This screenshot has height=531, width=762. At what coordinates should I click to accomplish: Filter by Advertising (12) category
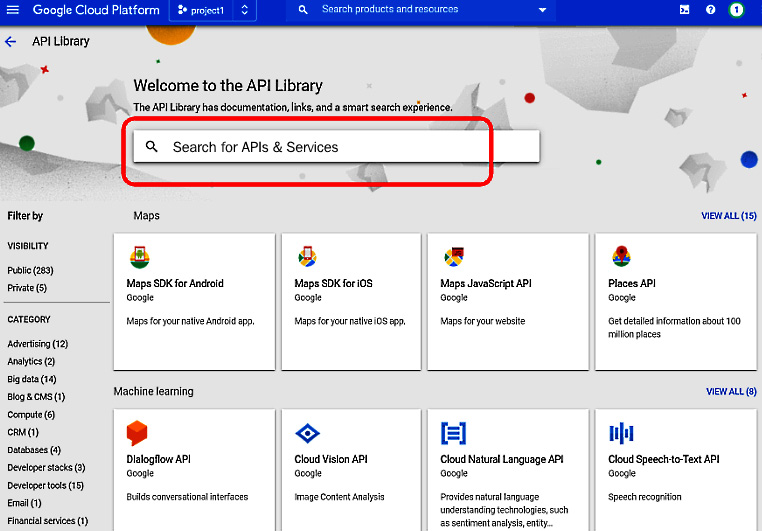tap(37, 344)
